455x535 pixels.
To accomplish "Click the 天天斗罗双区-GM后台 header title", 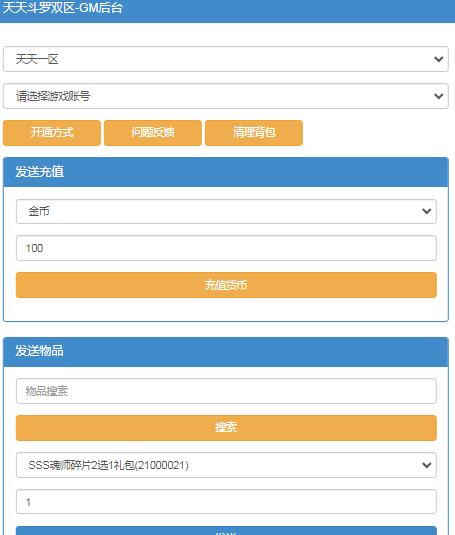I will click(x=62, y=8).
